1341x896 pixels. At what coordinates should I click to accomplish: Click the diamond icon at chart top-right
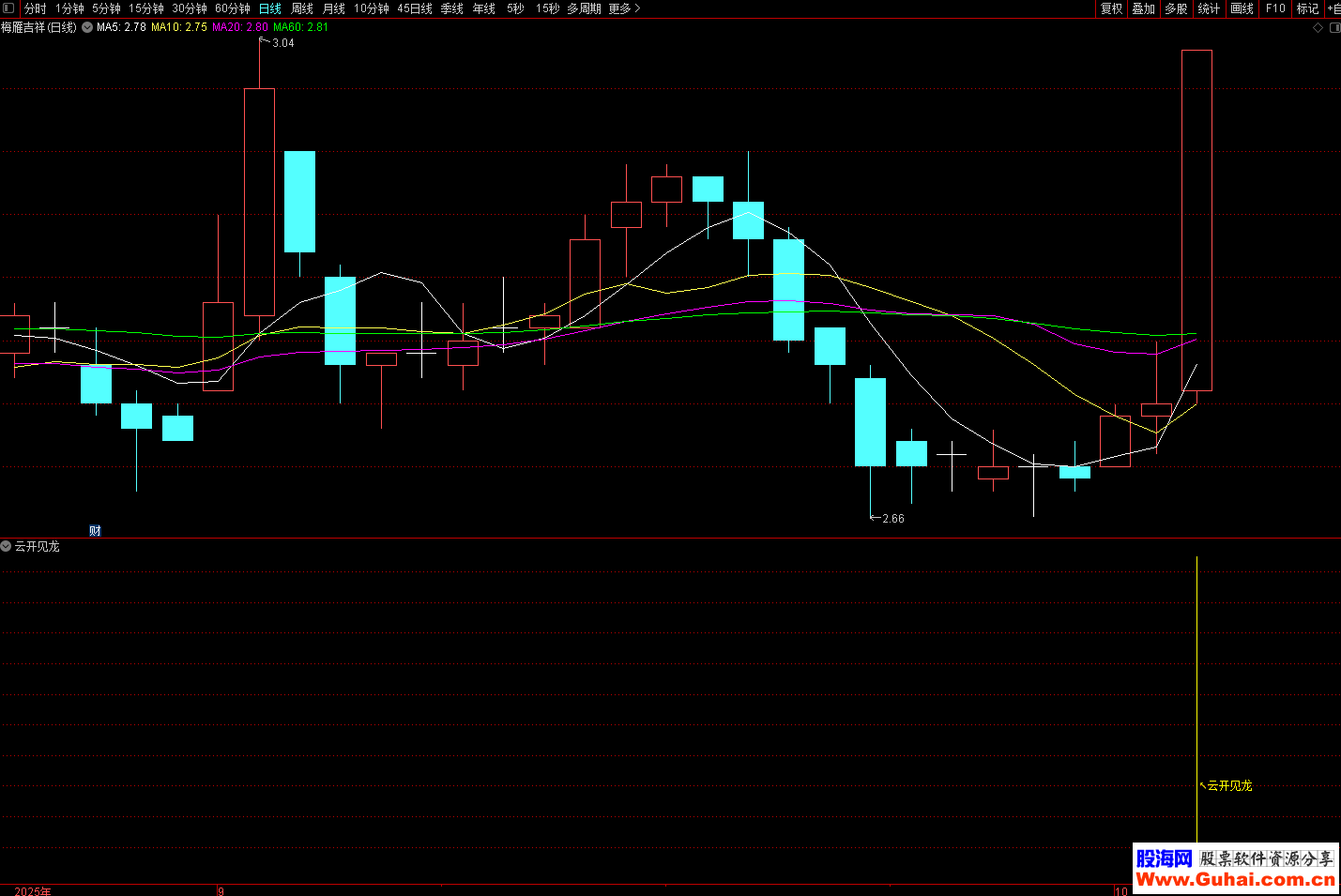[1318, 28]
